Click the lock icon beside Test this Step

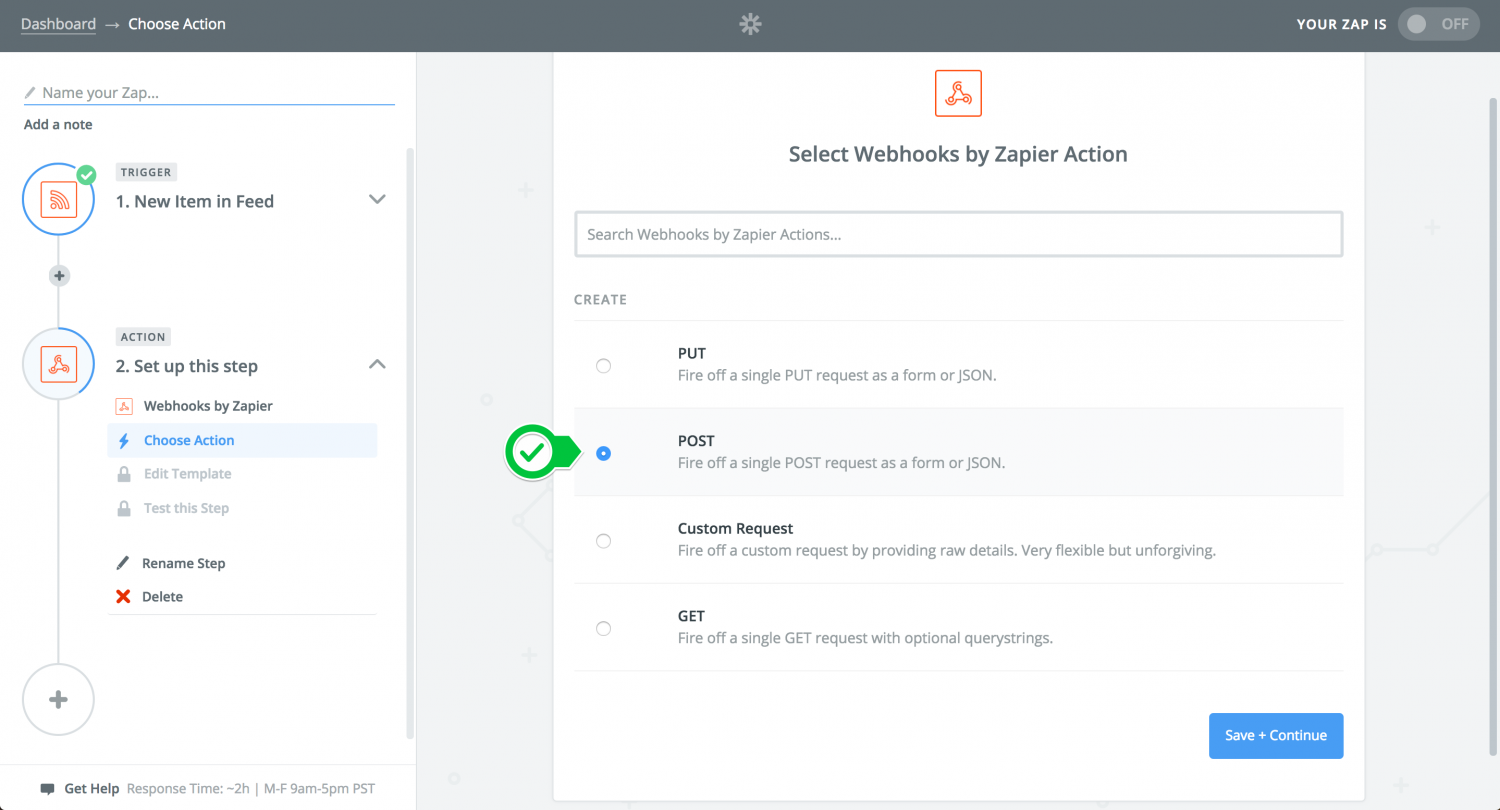click(x=124, y=508)
